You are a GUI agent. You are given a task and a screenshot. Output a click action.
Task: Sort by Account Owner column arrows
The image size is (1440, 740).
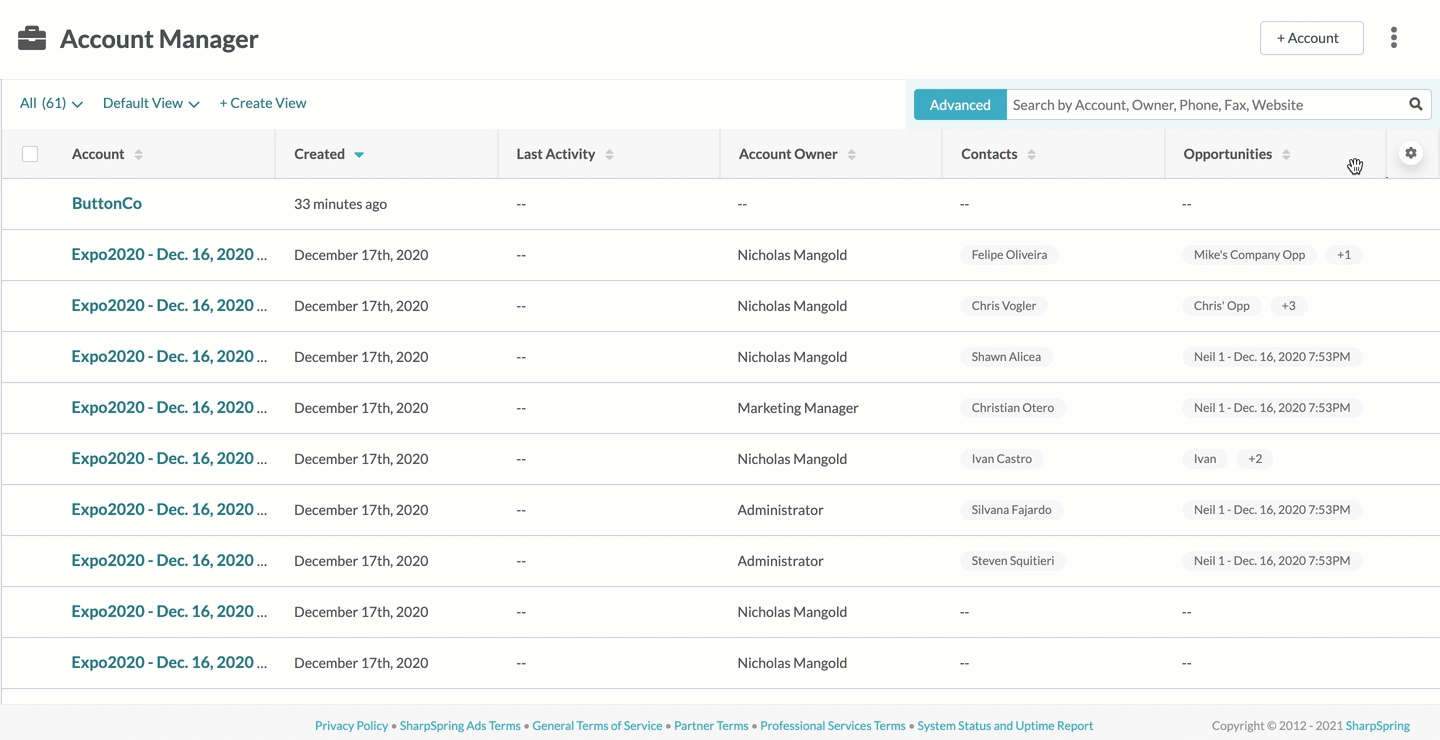(852, 154)
